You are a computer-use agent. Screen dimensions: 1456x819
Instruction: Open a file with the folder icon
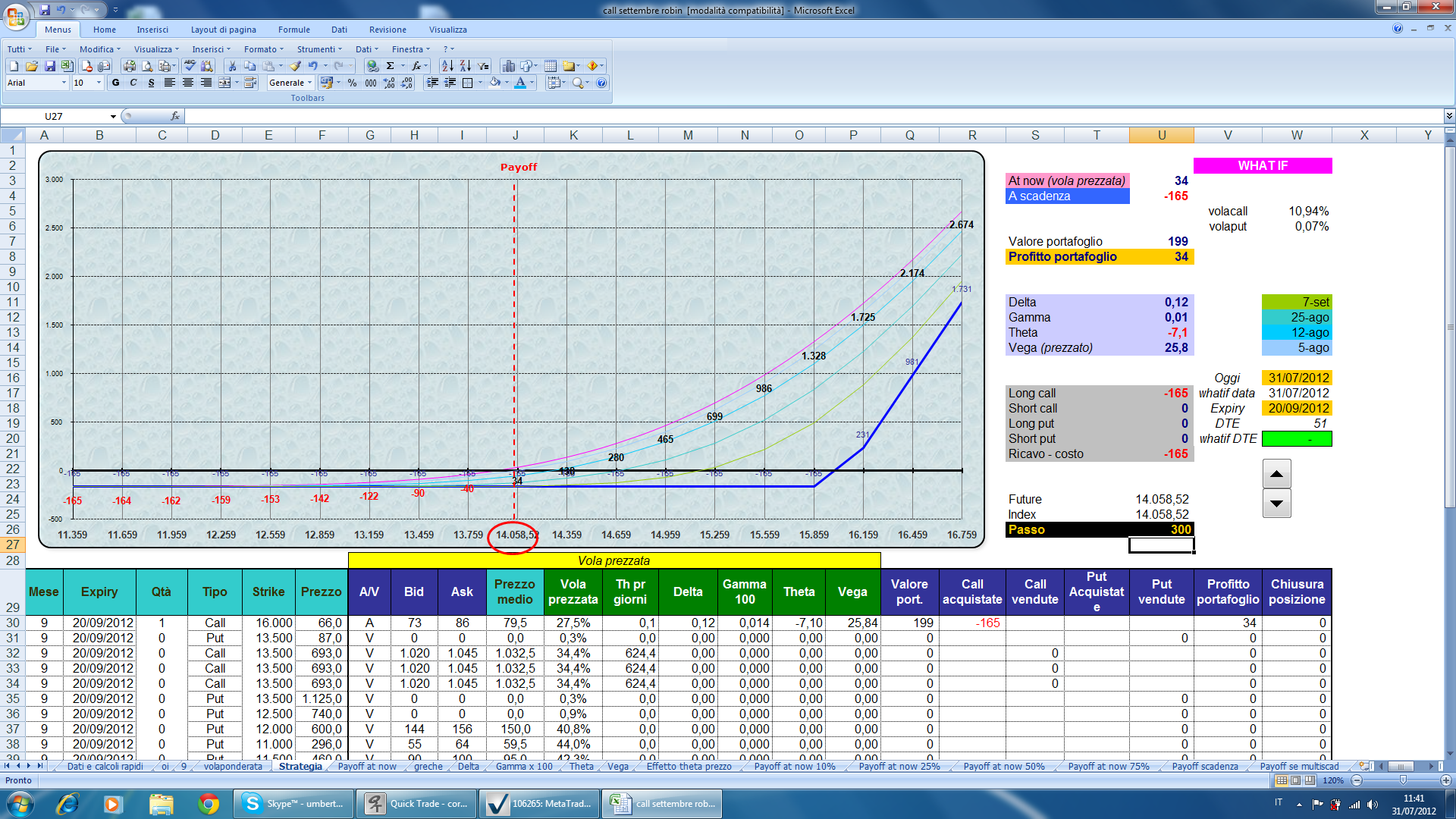[32, 67]
